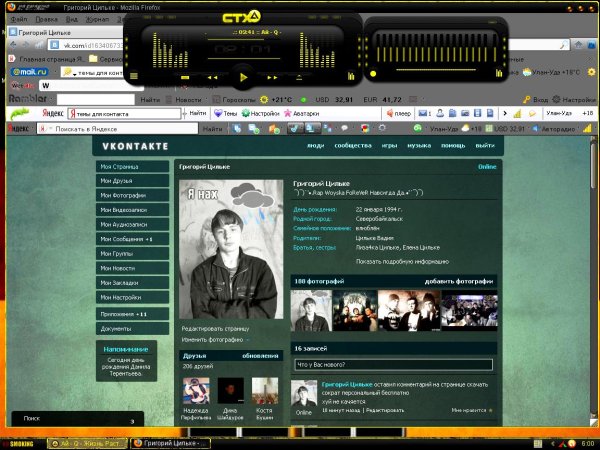Click добавить фотографии link
This screenshot has width=600, height=450.
click(459, 282)
